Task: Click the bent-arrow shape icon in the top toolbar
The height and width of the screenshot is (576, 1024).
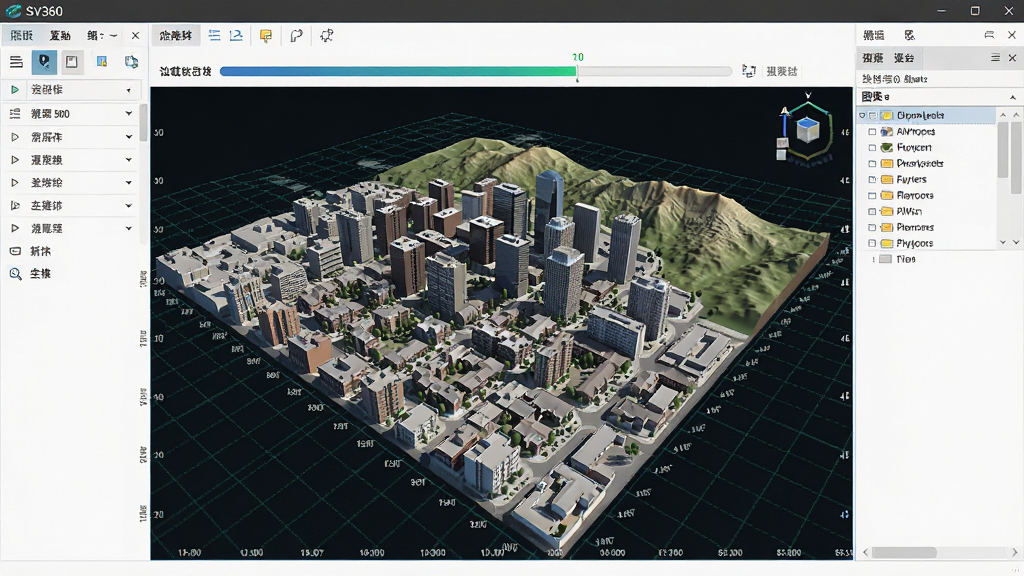Action: (x=296, y=36)
